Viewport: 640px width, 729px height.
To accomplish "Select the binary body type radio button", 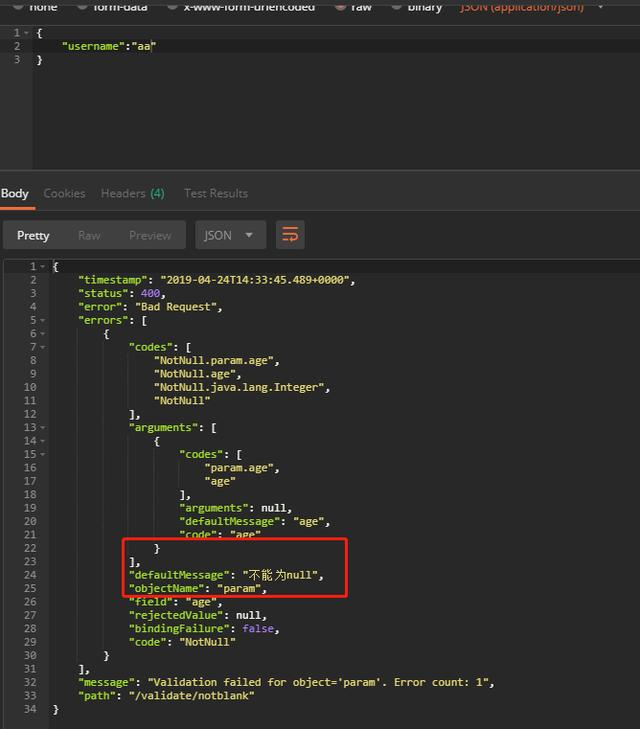I will (398, 6).
